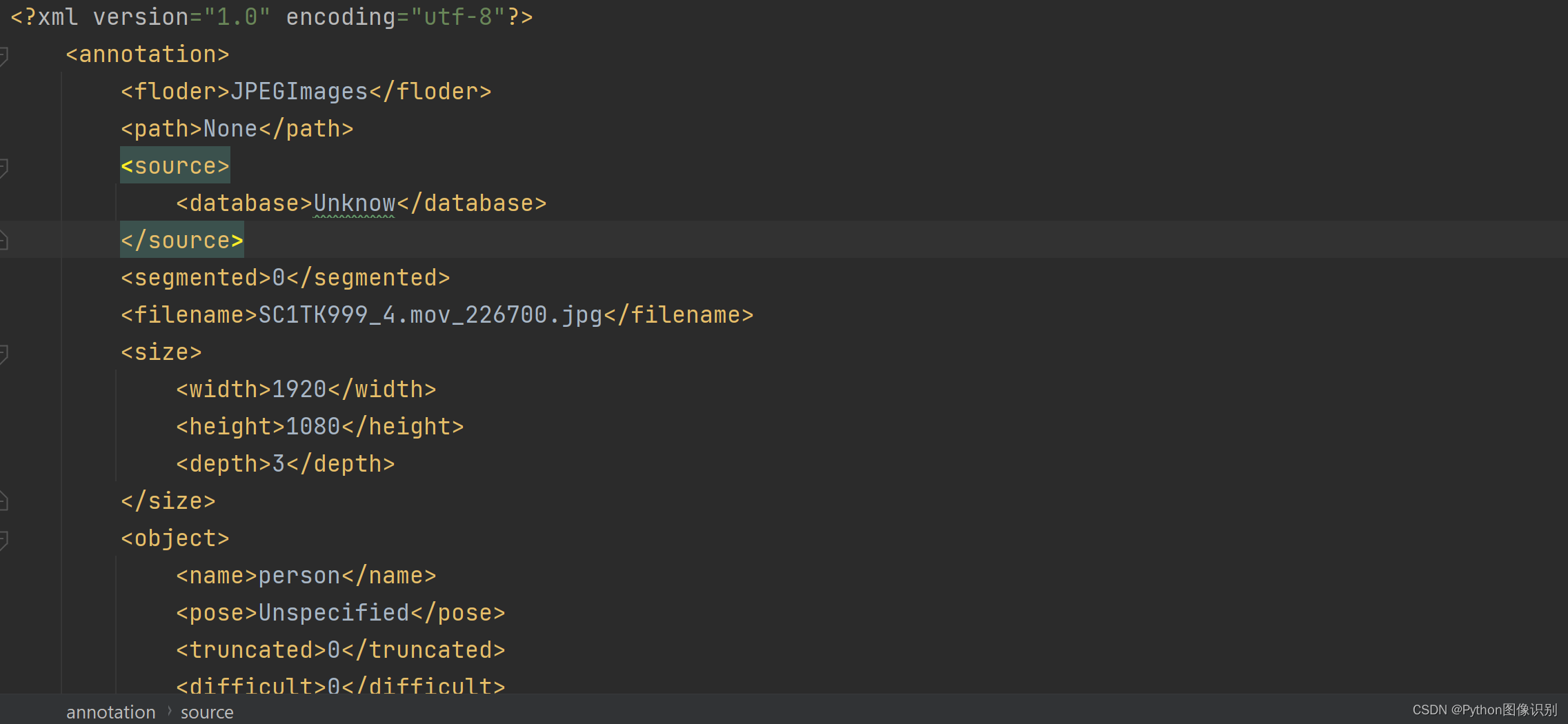Collapse the annotation tag fold marker
Viewport: 1568px width, 724px height.
pos(3,55)
